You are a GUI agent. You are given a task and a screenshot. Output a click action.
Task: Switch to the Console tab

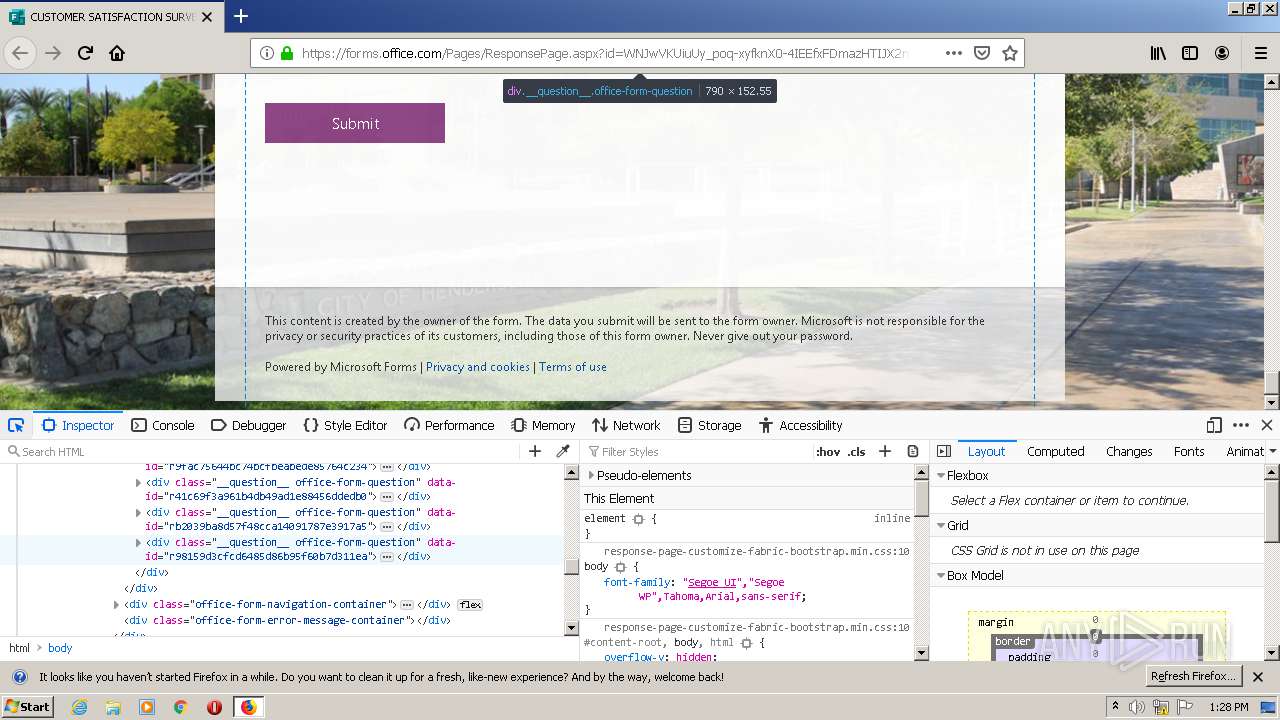[x=163, y=425]
